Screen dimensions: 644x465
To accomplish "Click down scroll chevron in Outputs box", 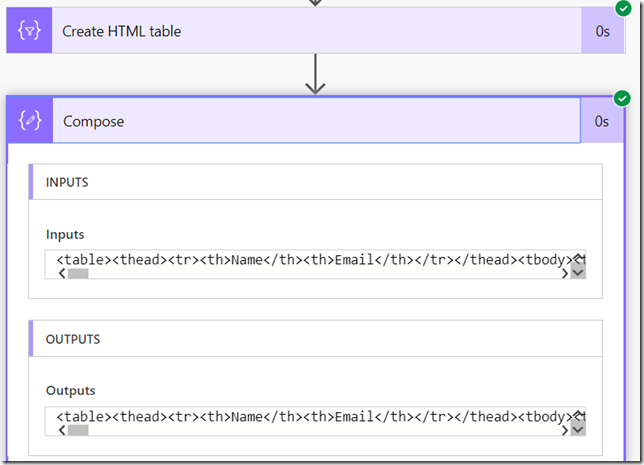I will [577, 429].
